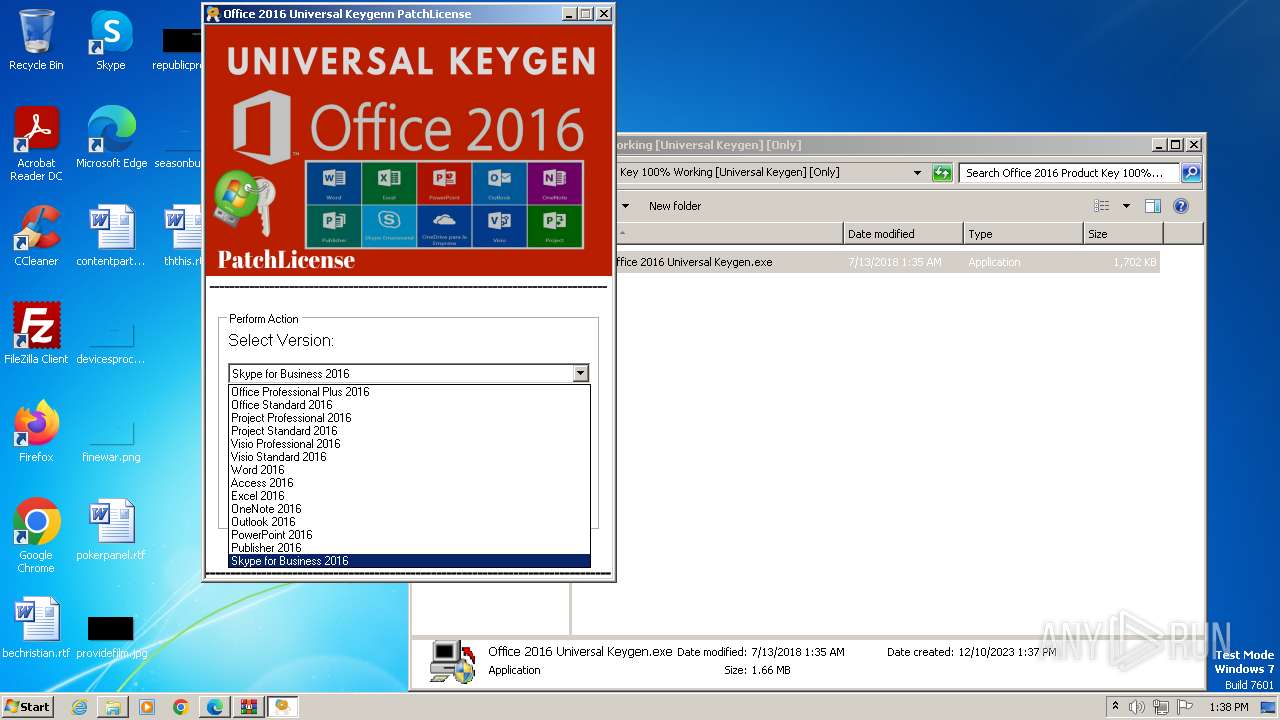1280x720 pixels.
Task: Pick Visio Professional 2016 entry
Action: pos(409,444)
